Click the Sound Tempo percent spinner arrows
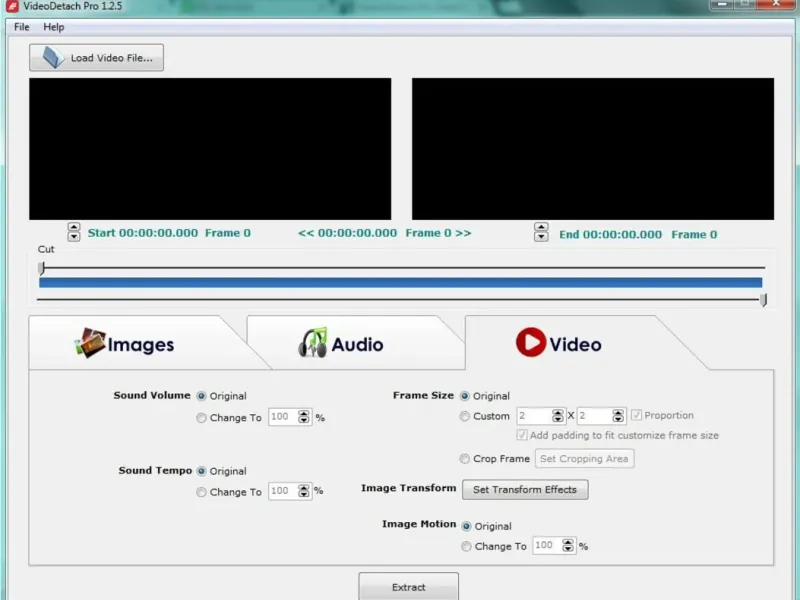Screen dimensions: 800x600 pos(304,491)
